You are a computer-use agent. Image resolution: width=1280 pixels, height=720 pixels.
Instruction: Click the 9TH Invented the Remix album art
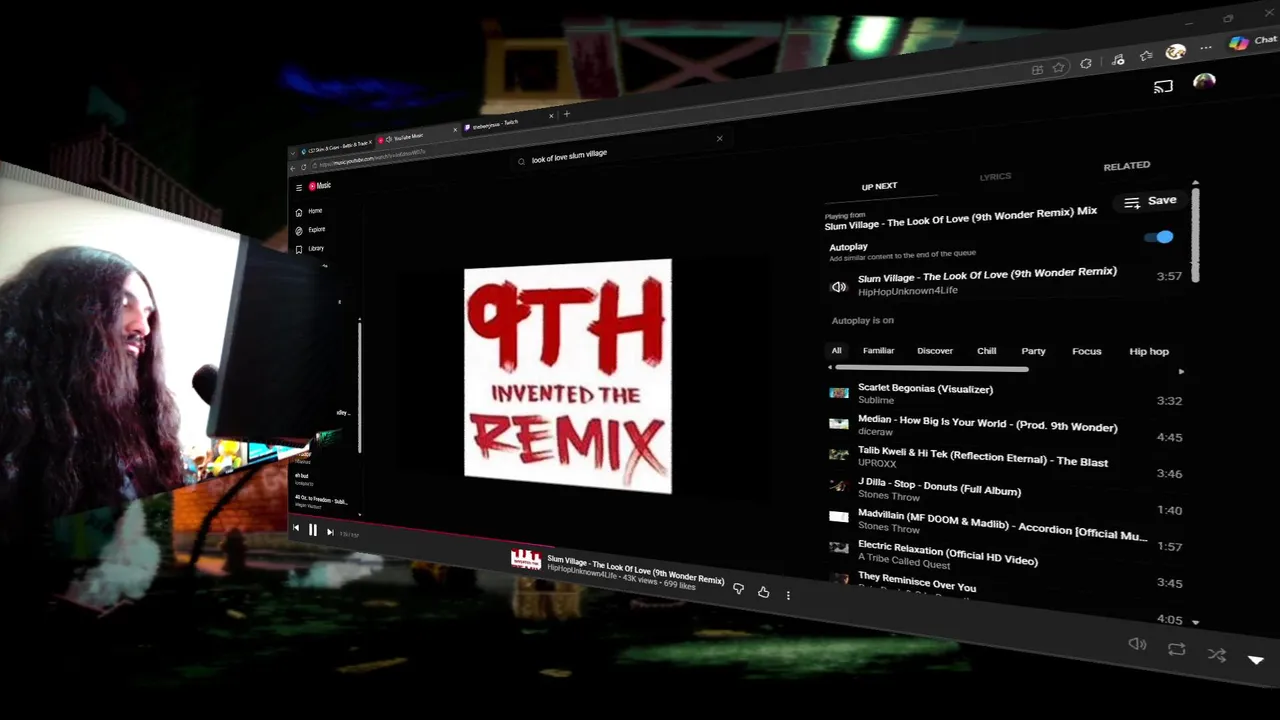click(568, 376)
